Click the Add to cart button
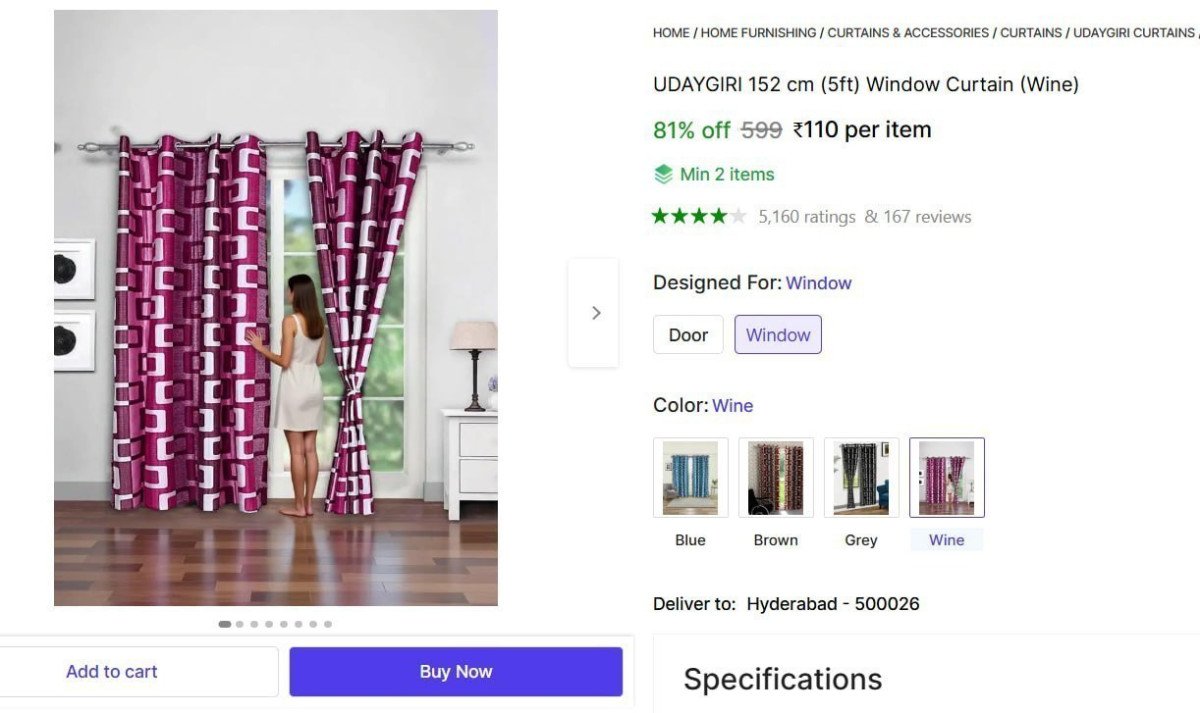1200x713 pixels. tap(111, 671)
